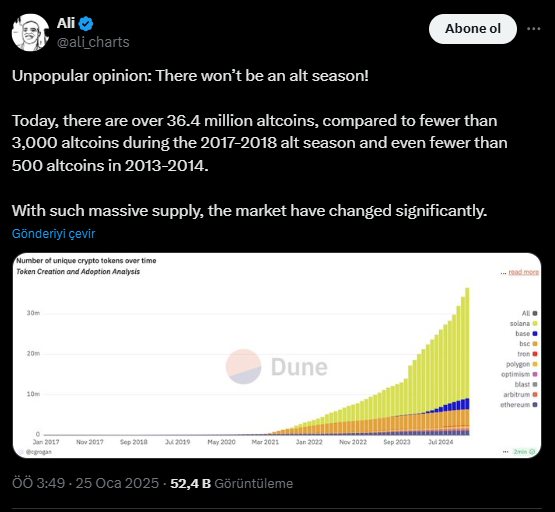
Task: Click the Dune logo watermark on the chart
Action: [277, 367]
